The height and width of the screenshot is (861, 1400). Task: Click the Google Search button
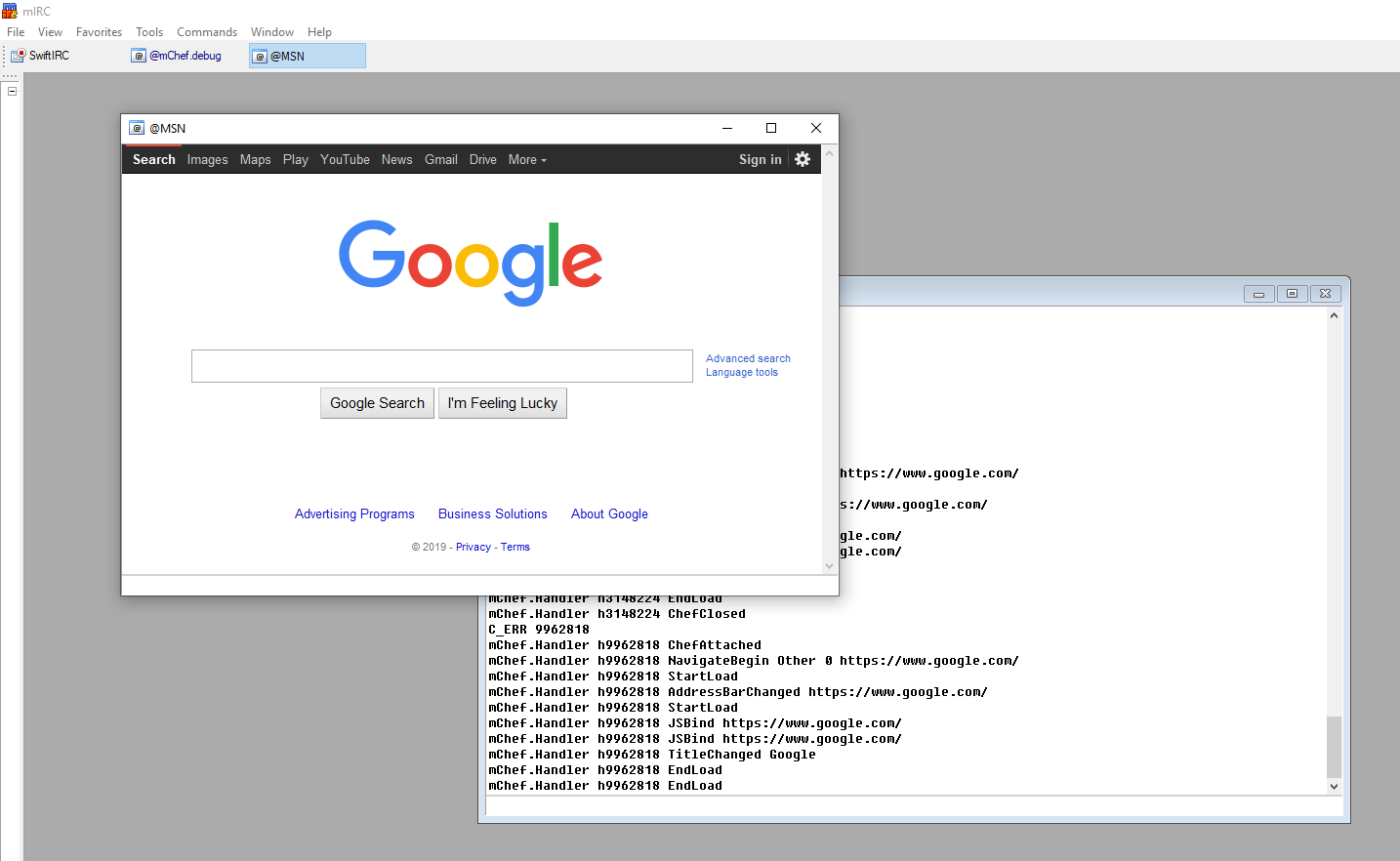(377, 403)
